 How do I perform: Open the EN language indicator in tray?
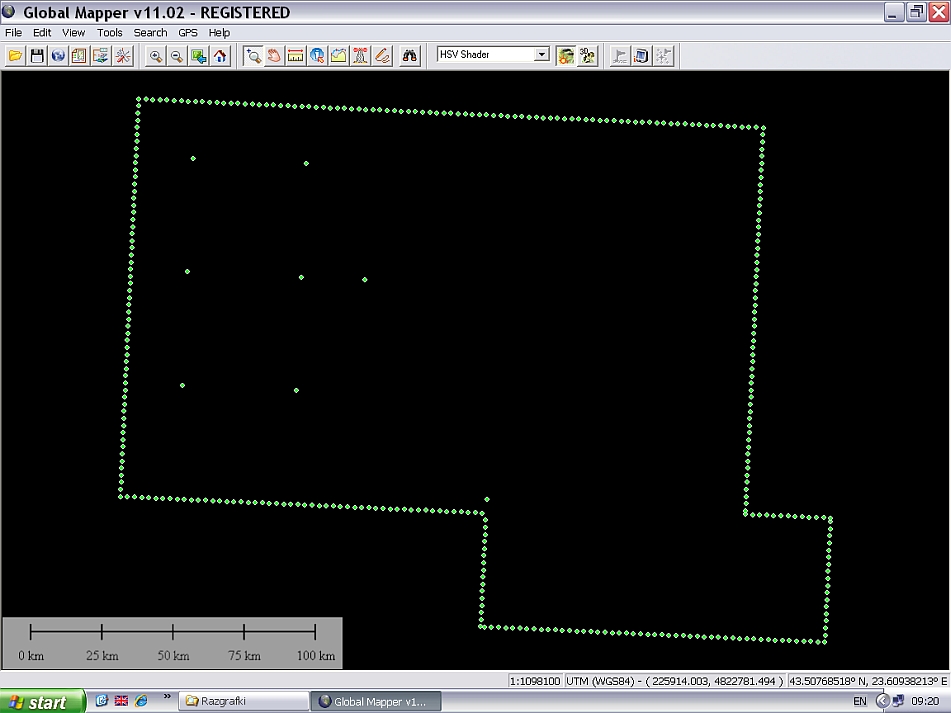pyautogui.click(x=860, y=702)
